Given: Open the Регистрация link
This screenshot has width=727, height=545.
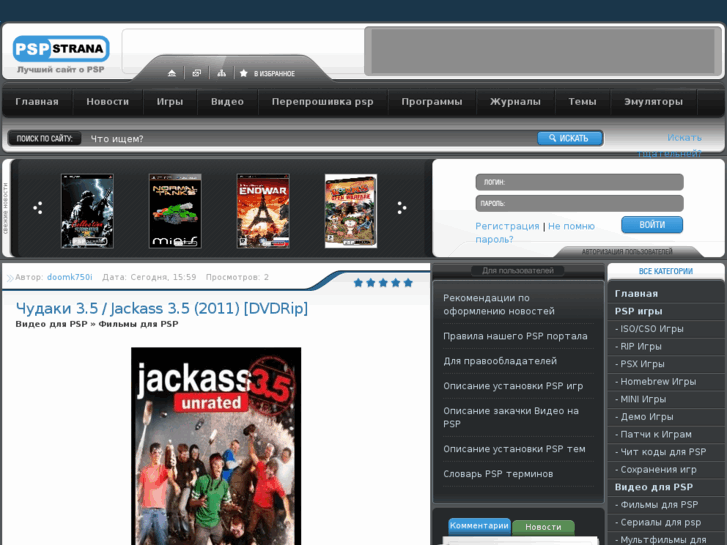Looking at the screenshot, I should [x=507, y=226].
